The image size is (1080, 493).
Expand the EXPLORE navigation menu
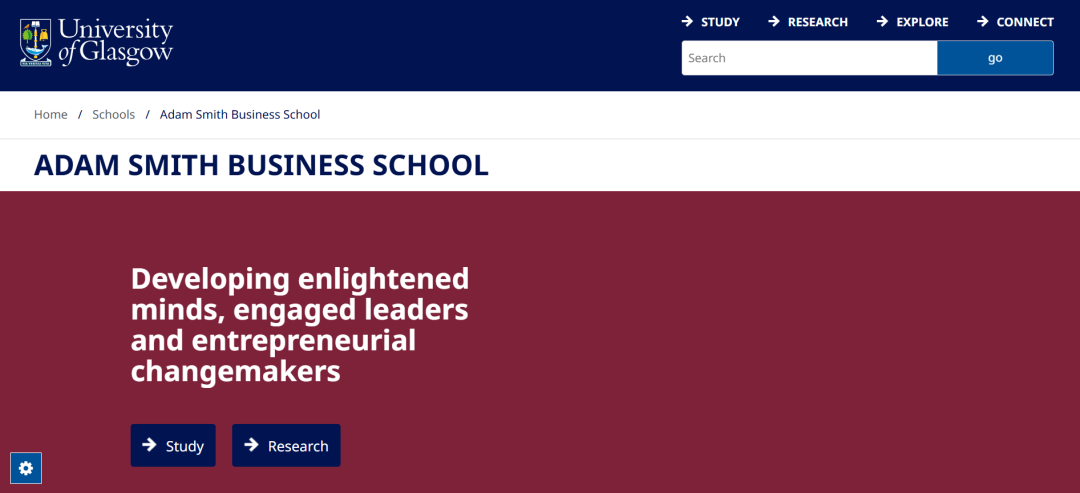click(922, 22)
